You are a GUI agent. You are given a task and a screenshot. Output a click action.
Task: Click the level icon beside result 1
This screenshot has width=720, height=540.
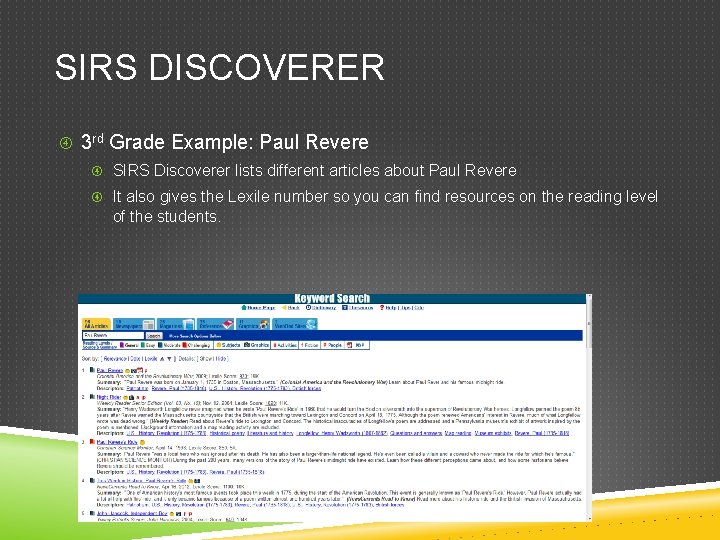pos(92,370)
